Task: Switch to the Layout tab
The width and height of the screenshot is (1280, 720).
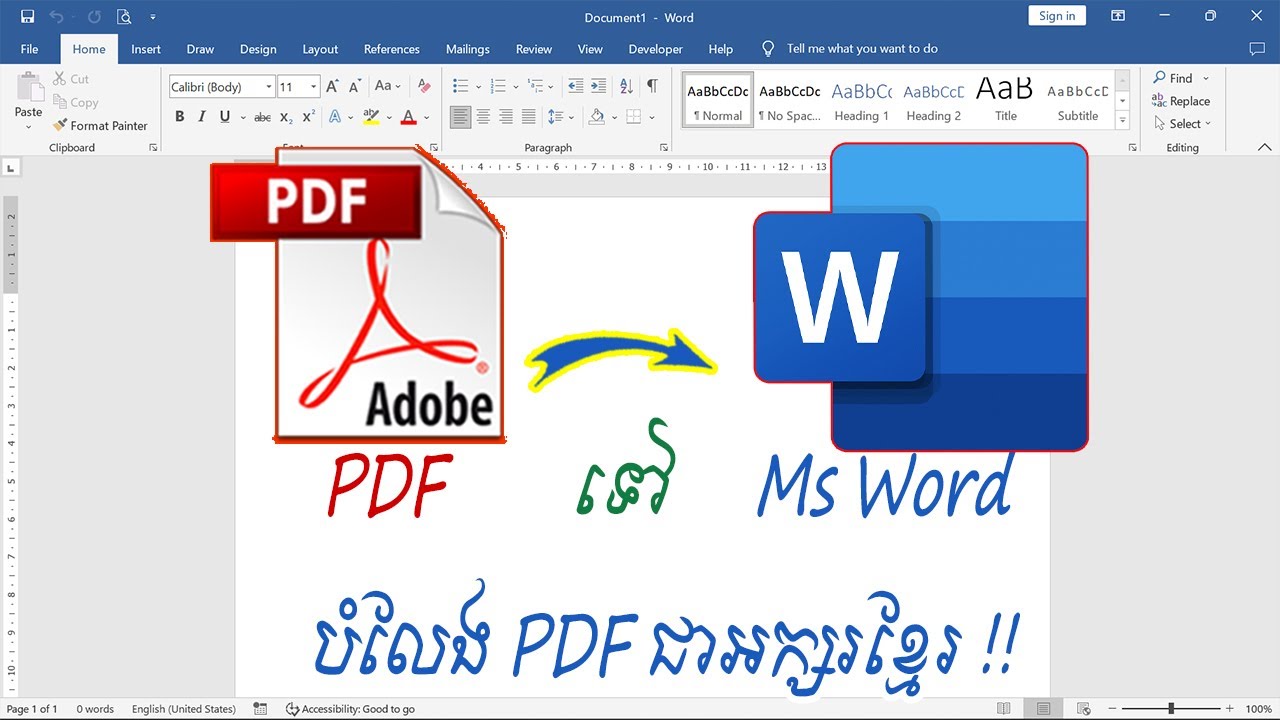Action: click(320, 49)
